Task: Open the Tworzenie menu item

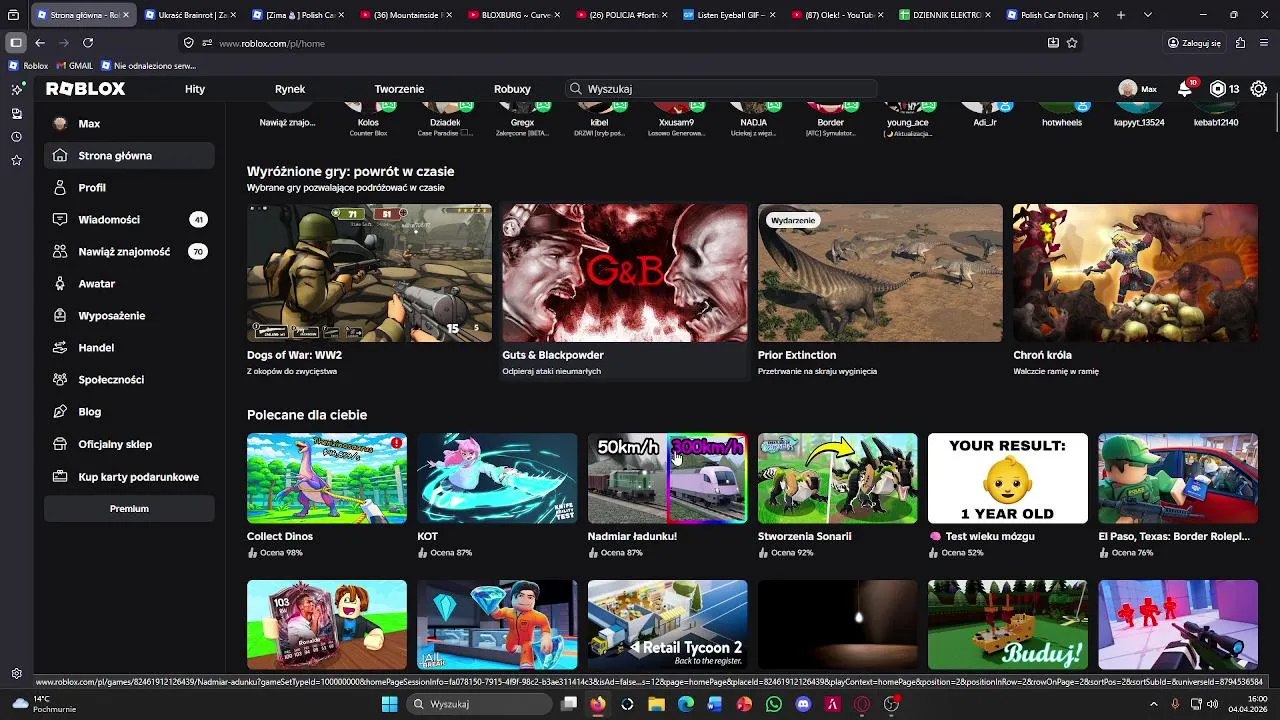Action: (x=399, y=89)
